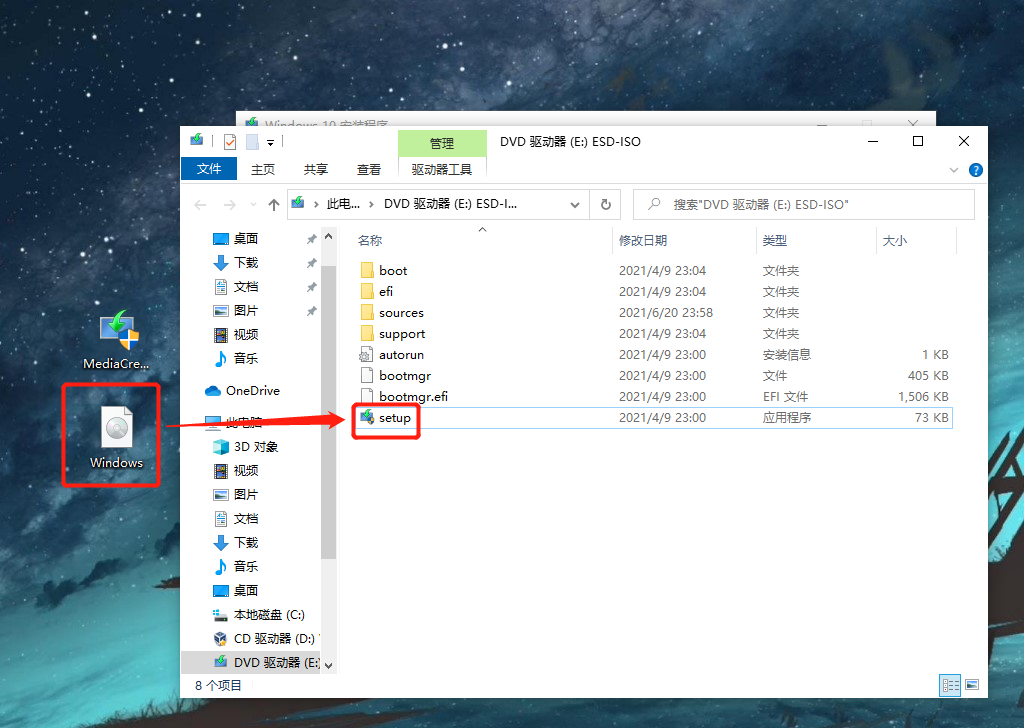Viewport: 1024px width, 728px height.
Task: Open the MediaCreationTool desktop icon
Action: (x=118, y=340)
